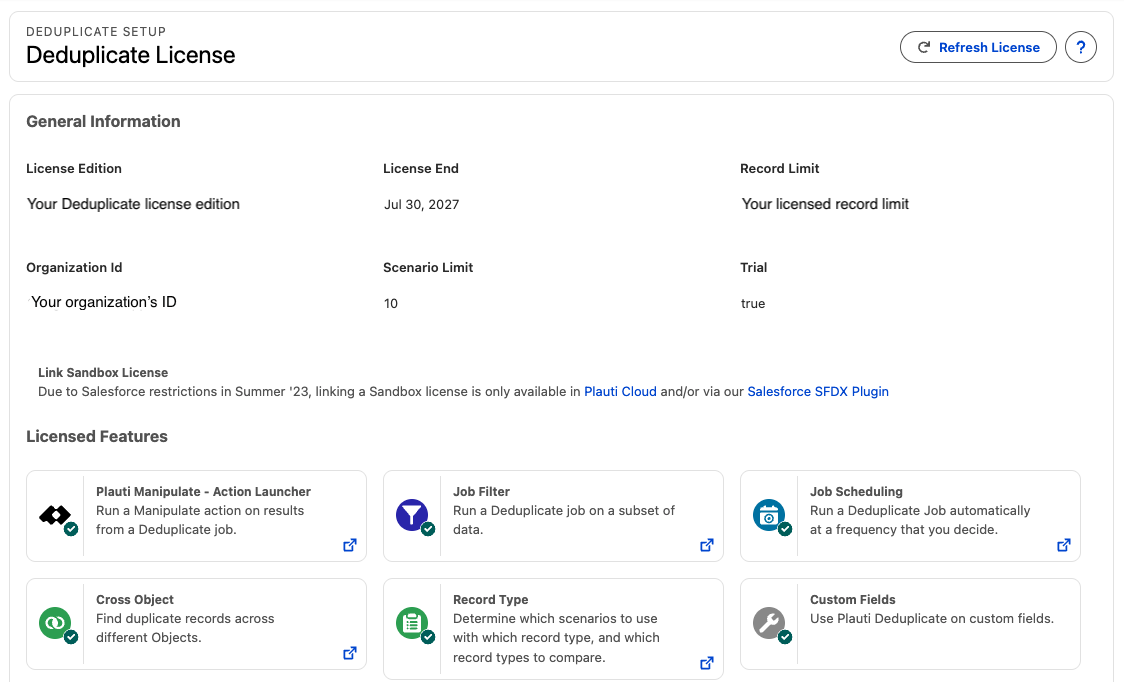This screenshot has width=1124, height=682.
Task: Click the License End date value
Action: (x=422, y=204)
